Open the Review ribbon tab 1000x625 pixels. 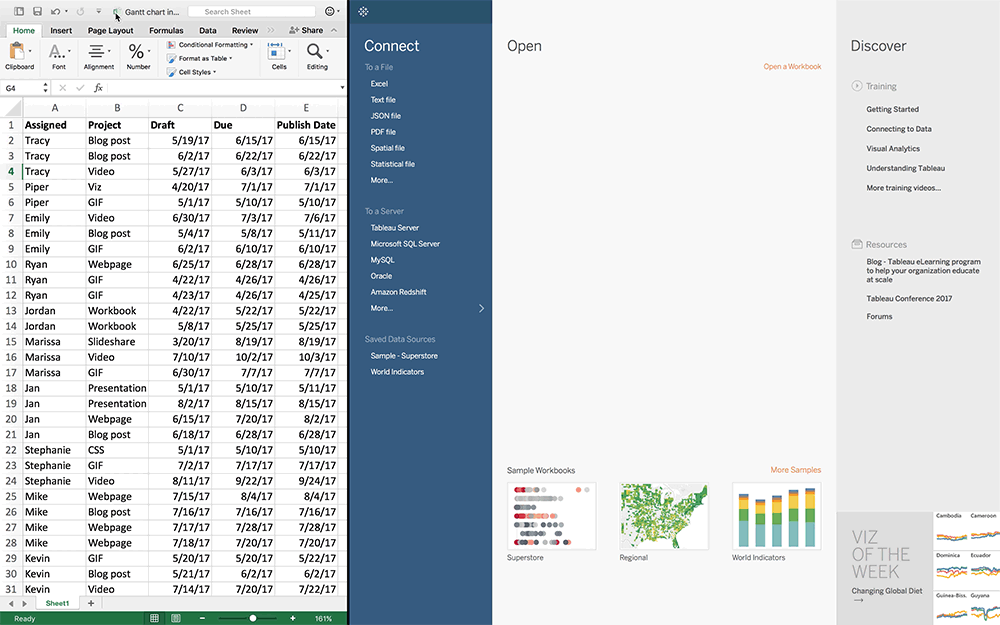coord(245,30)
